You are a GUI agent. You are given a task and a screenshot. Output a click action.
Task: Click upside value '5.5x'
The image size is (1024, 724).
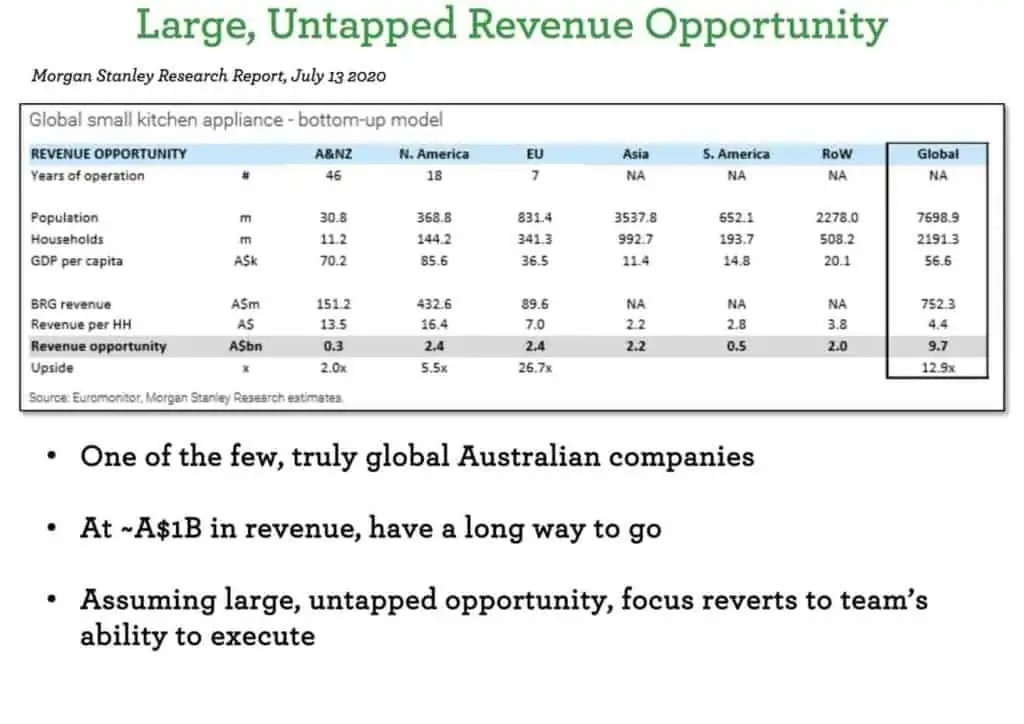click(434, 368)
